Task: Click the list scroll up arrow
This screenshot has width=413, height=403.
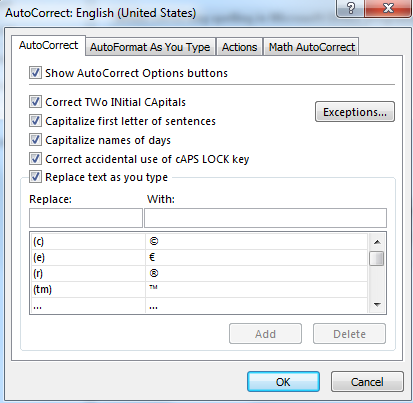Action: tap(377, 242)
